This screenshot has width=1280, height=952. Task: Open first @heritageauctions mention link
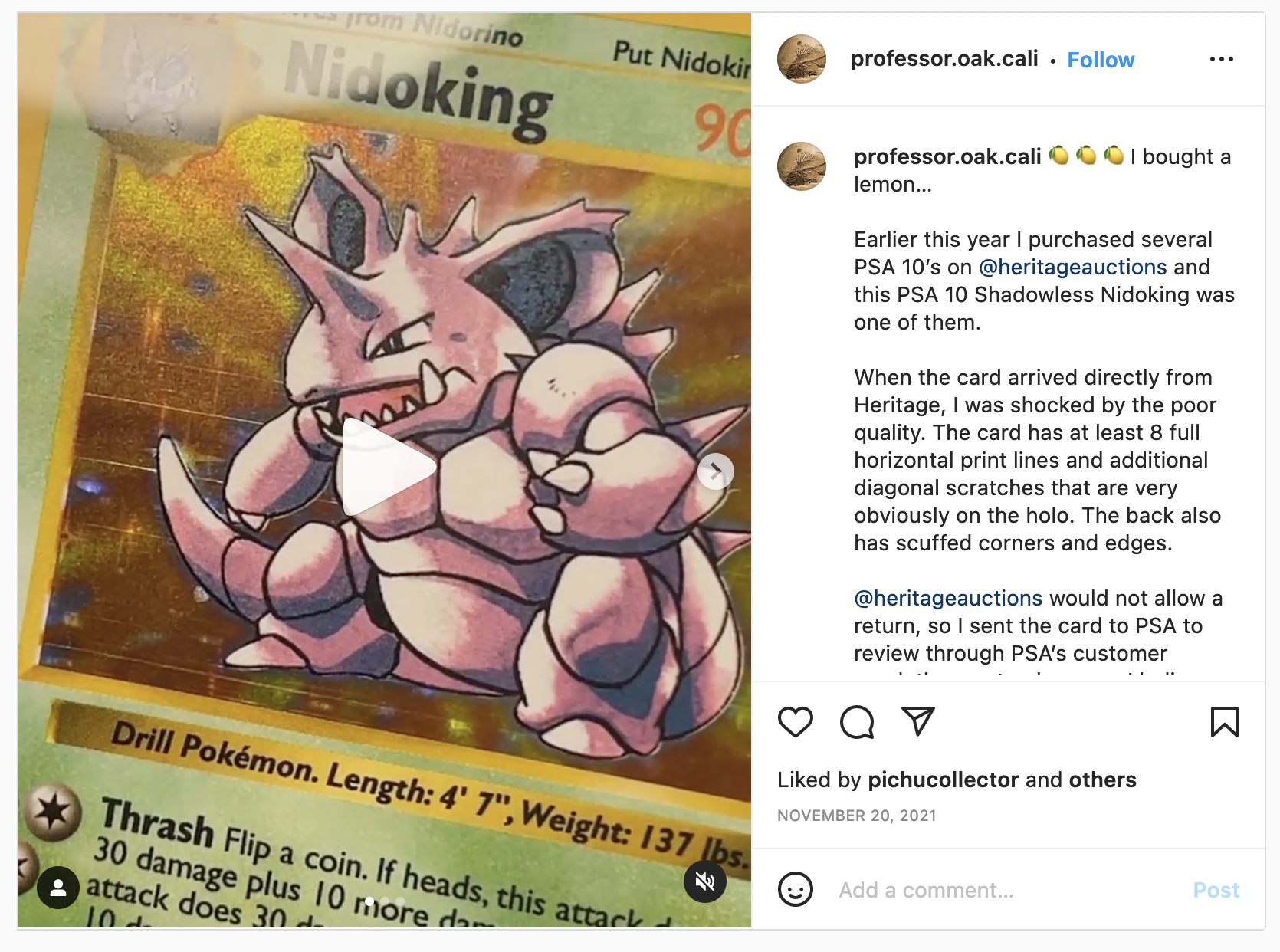pos(1072,267)
